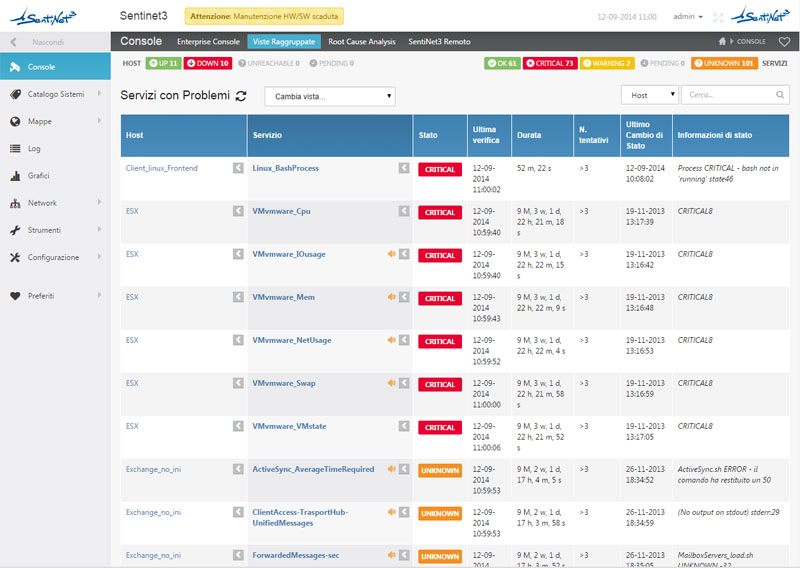Click the SentiNet logo at top left
Image resolution: width=800 pixels, height=568 pixels.
pos(43,16)
